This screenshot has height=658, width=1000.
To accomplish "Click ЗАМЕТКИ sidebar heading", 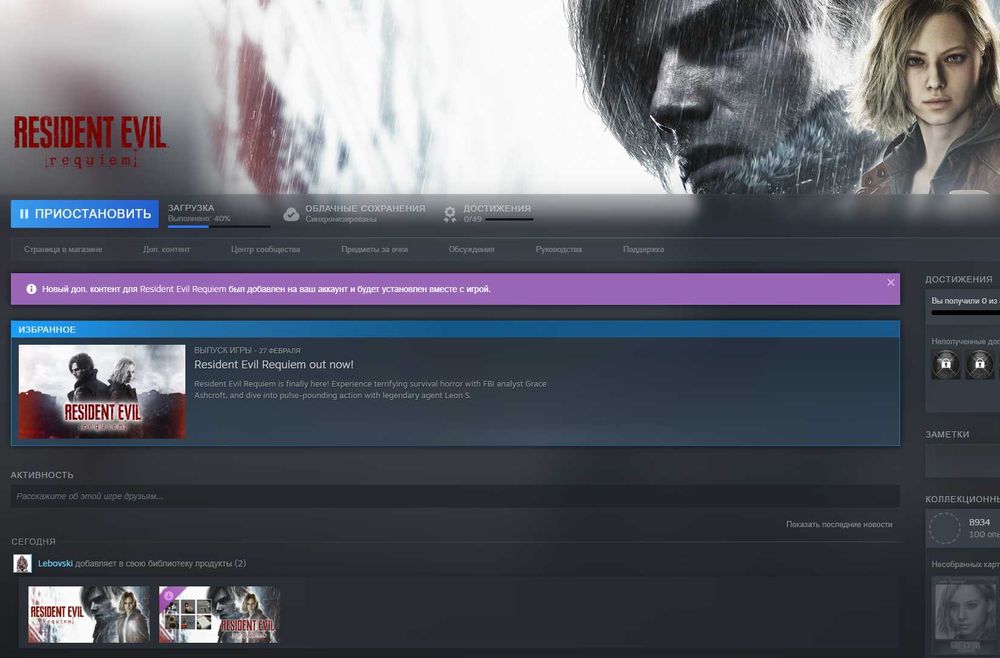I will click(947, 434).
